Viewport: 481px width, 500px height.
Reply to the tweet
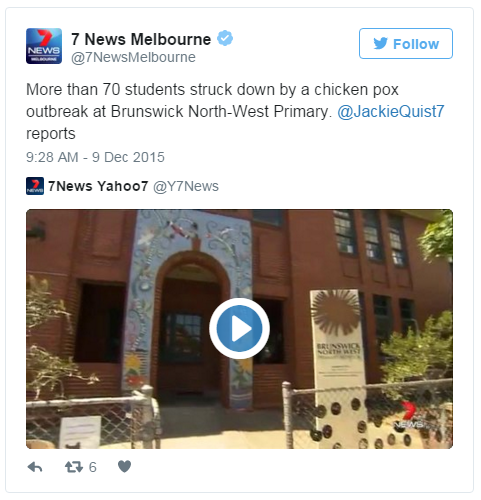coord(35,467)
